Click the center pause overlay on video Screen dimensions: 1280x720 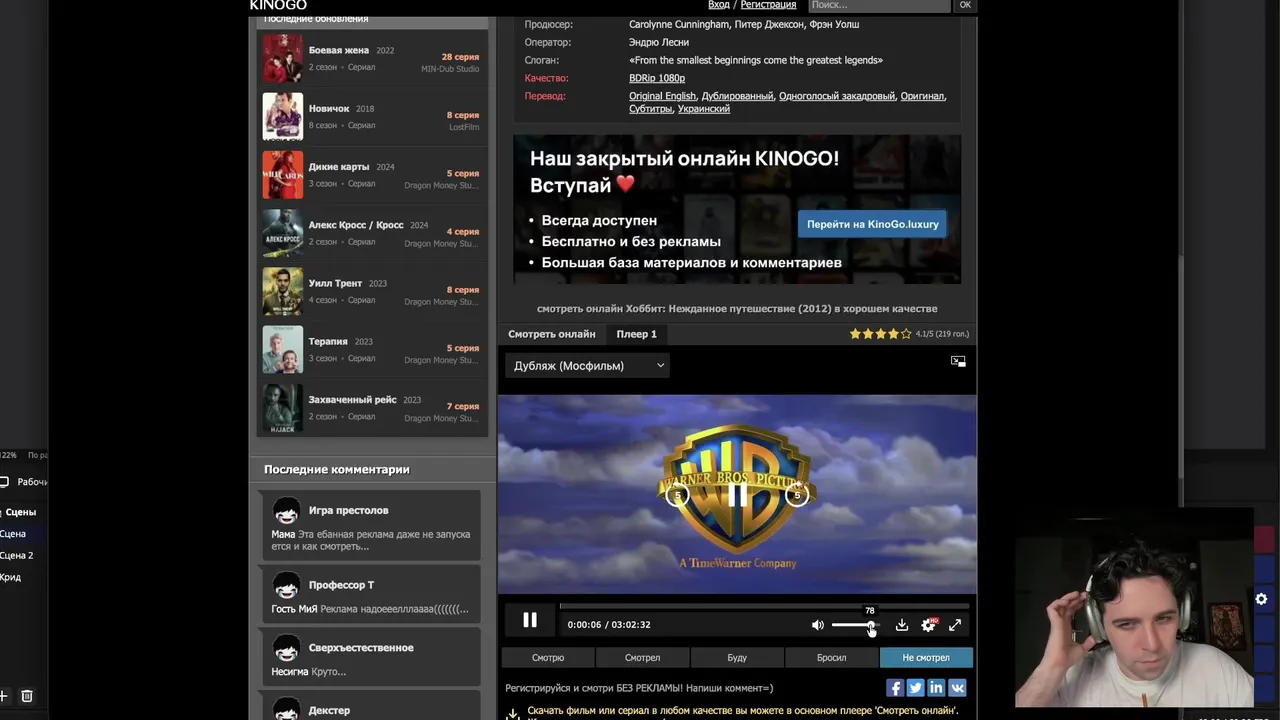tap(737, 495)
